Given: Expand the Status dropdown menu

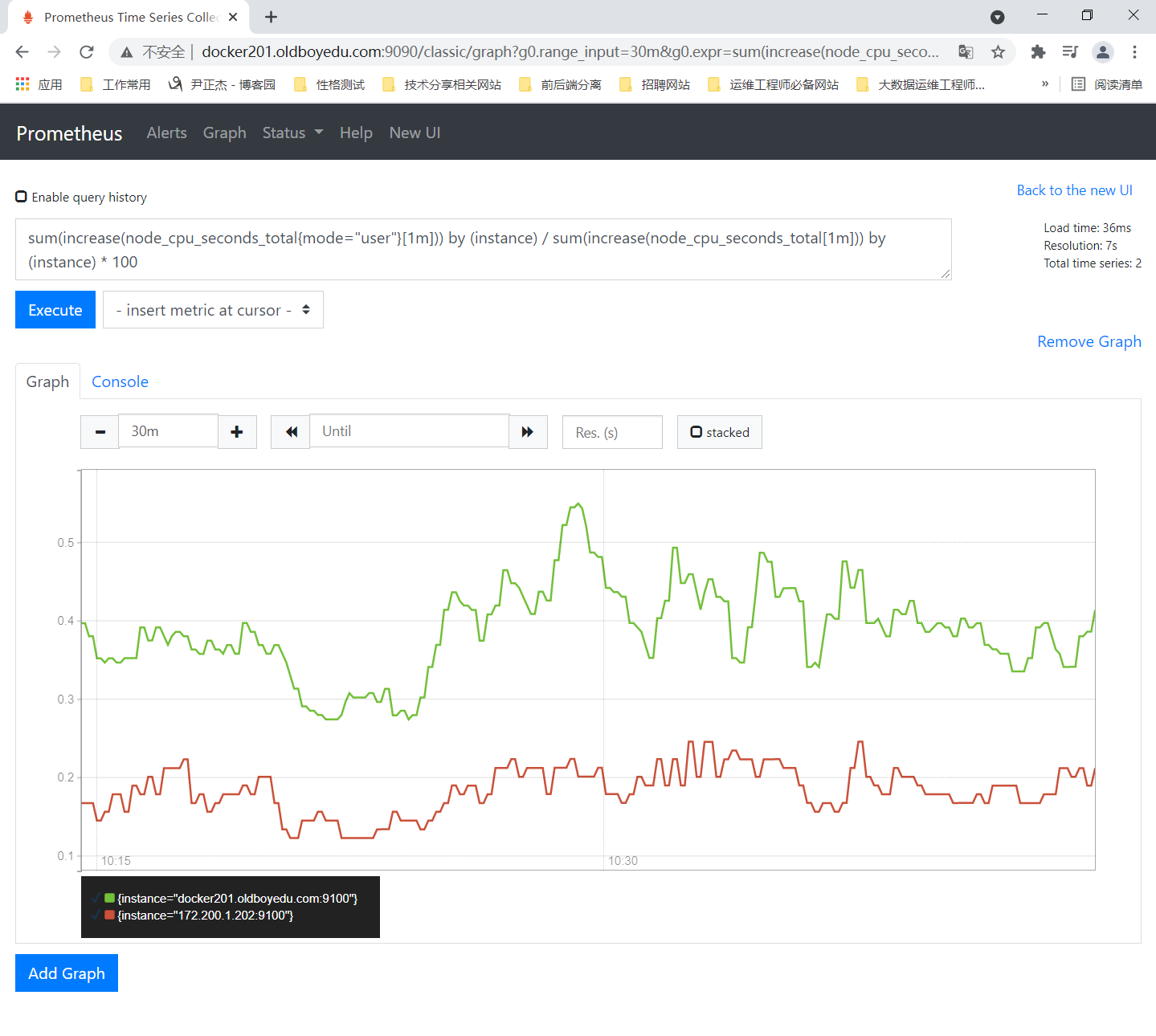Looking at the screenshot, I should (x=292, y=133).
